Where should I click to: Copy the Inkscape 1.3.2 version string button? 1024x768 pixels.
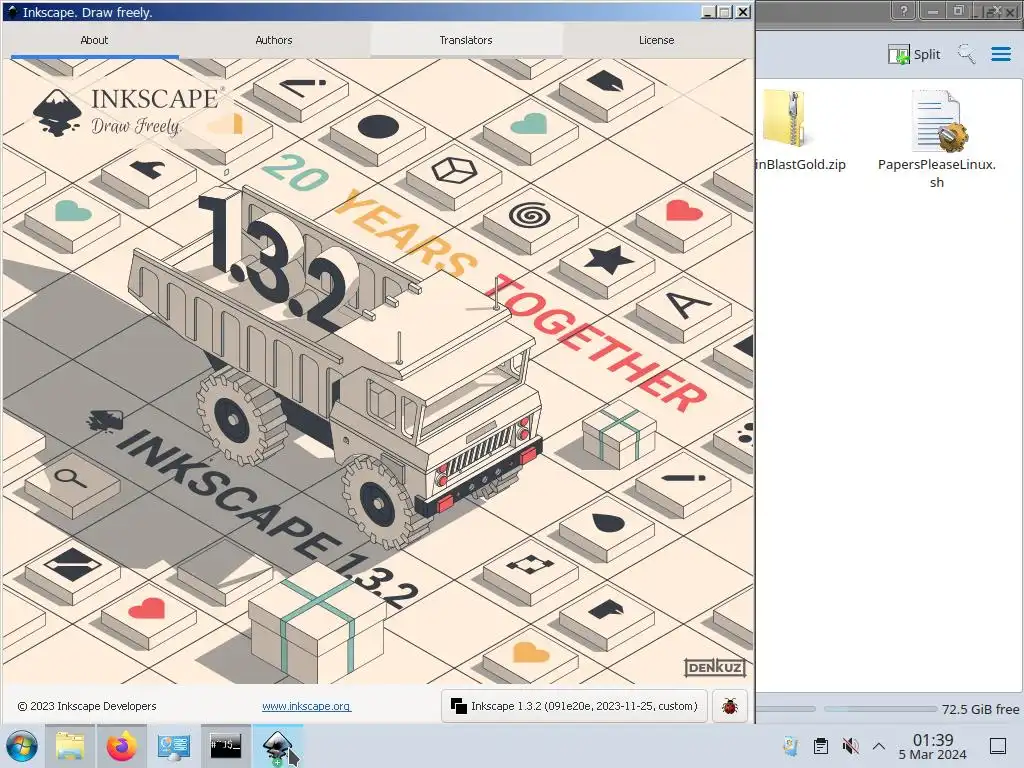point(574,706)
